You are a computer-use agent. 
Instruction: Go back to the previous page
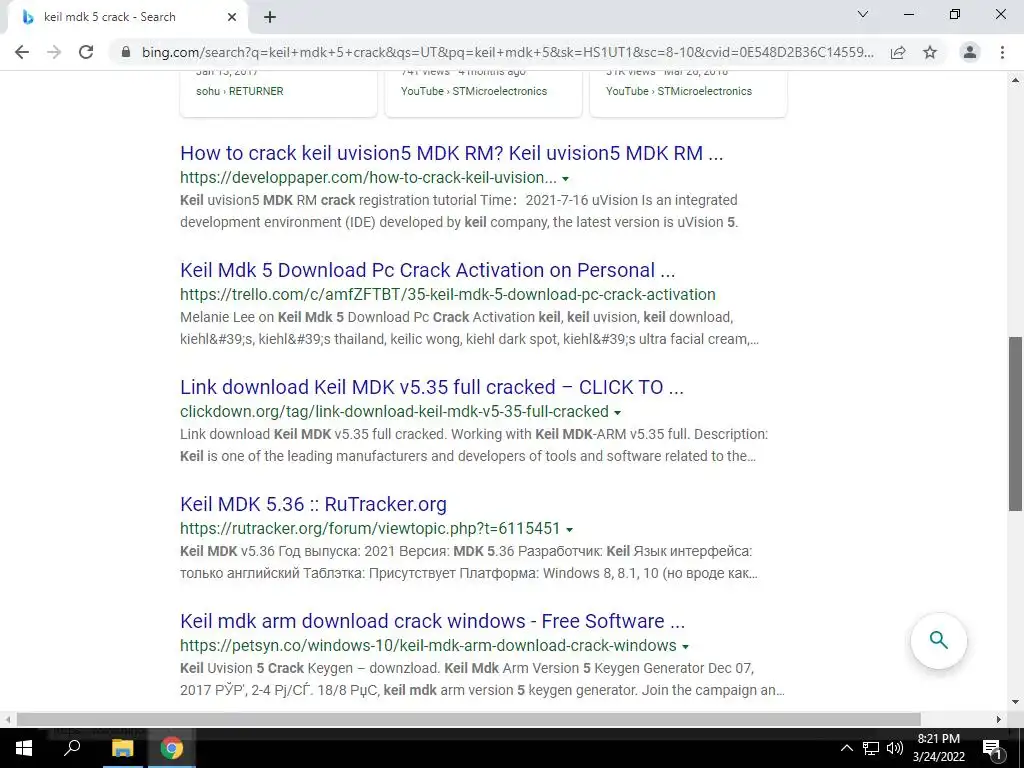(22, 52)
